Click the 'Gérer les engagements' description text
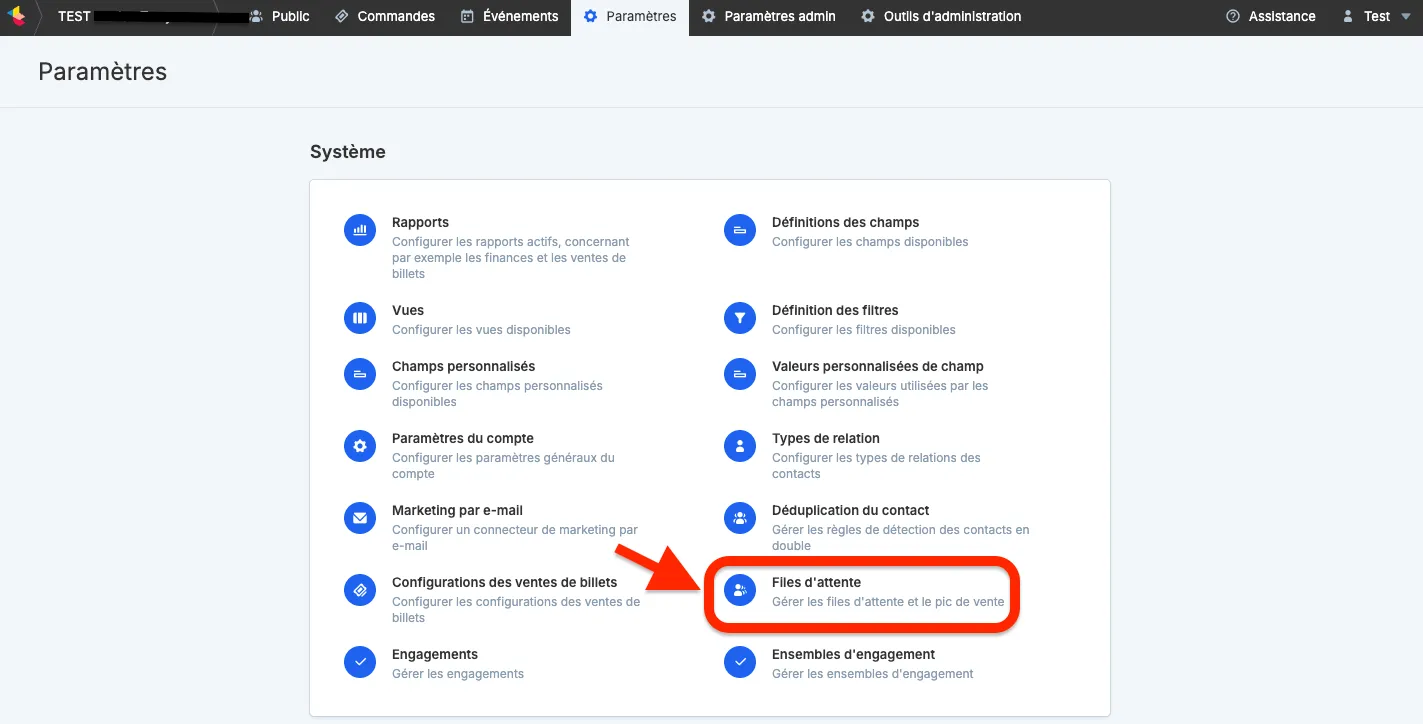 tap(458, 674)
